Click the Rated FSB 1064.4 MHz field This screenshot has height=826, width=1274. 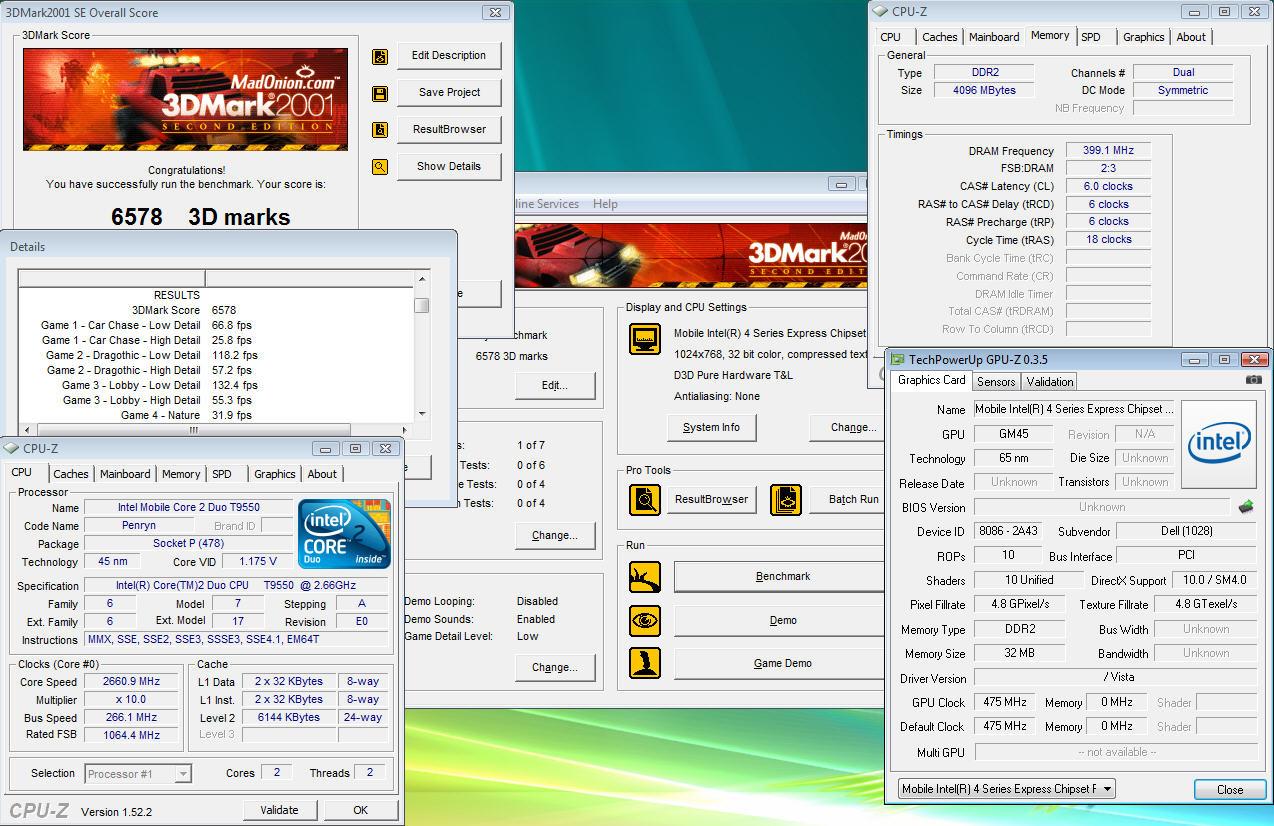pos(131,736)
